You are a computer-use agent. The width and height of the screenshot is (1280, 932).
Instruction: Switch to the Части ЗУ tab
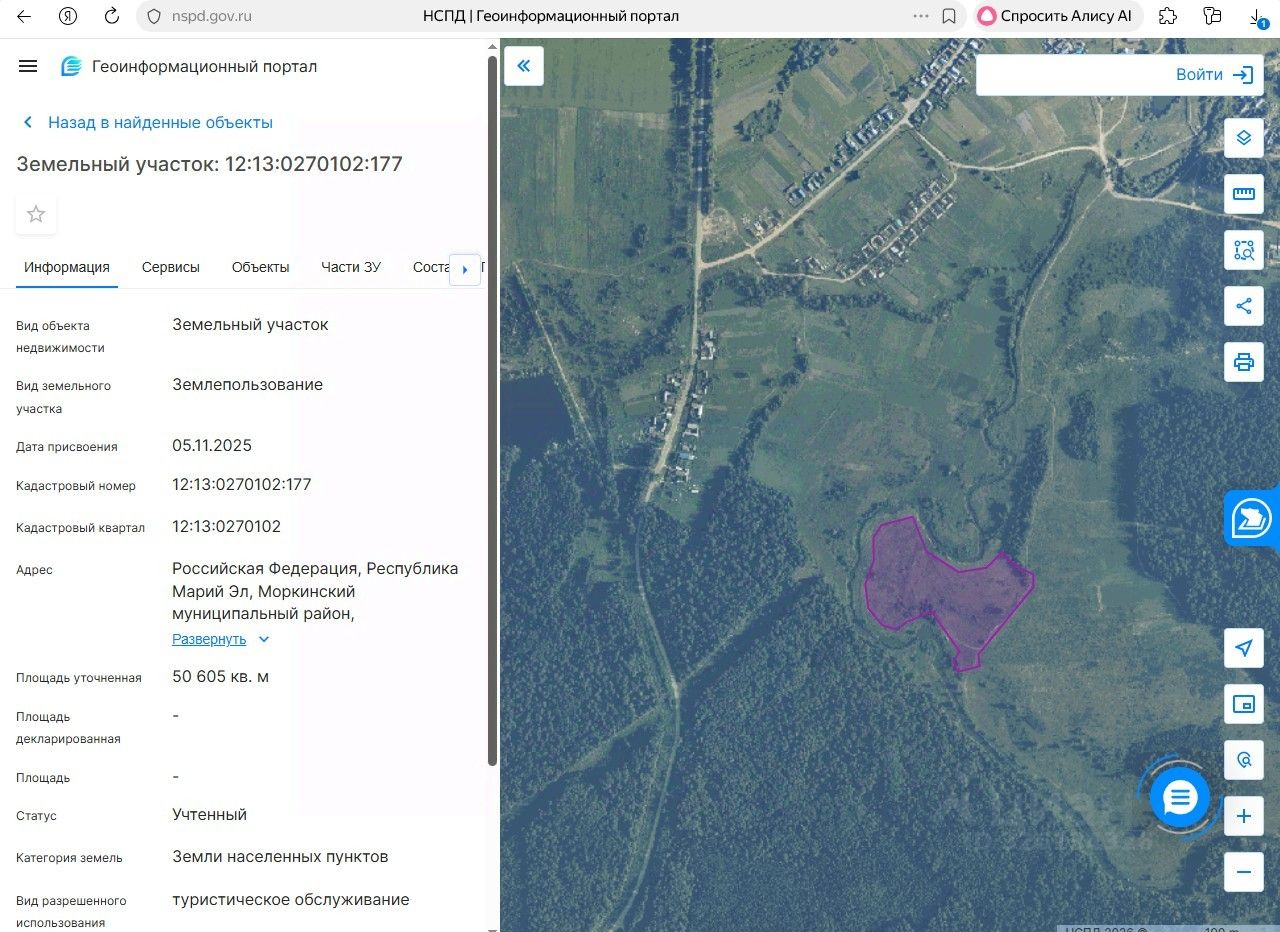[351, 267]
